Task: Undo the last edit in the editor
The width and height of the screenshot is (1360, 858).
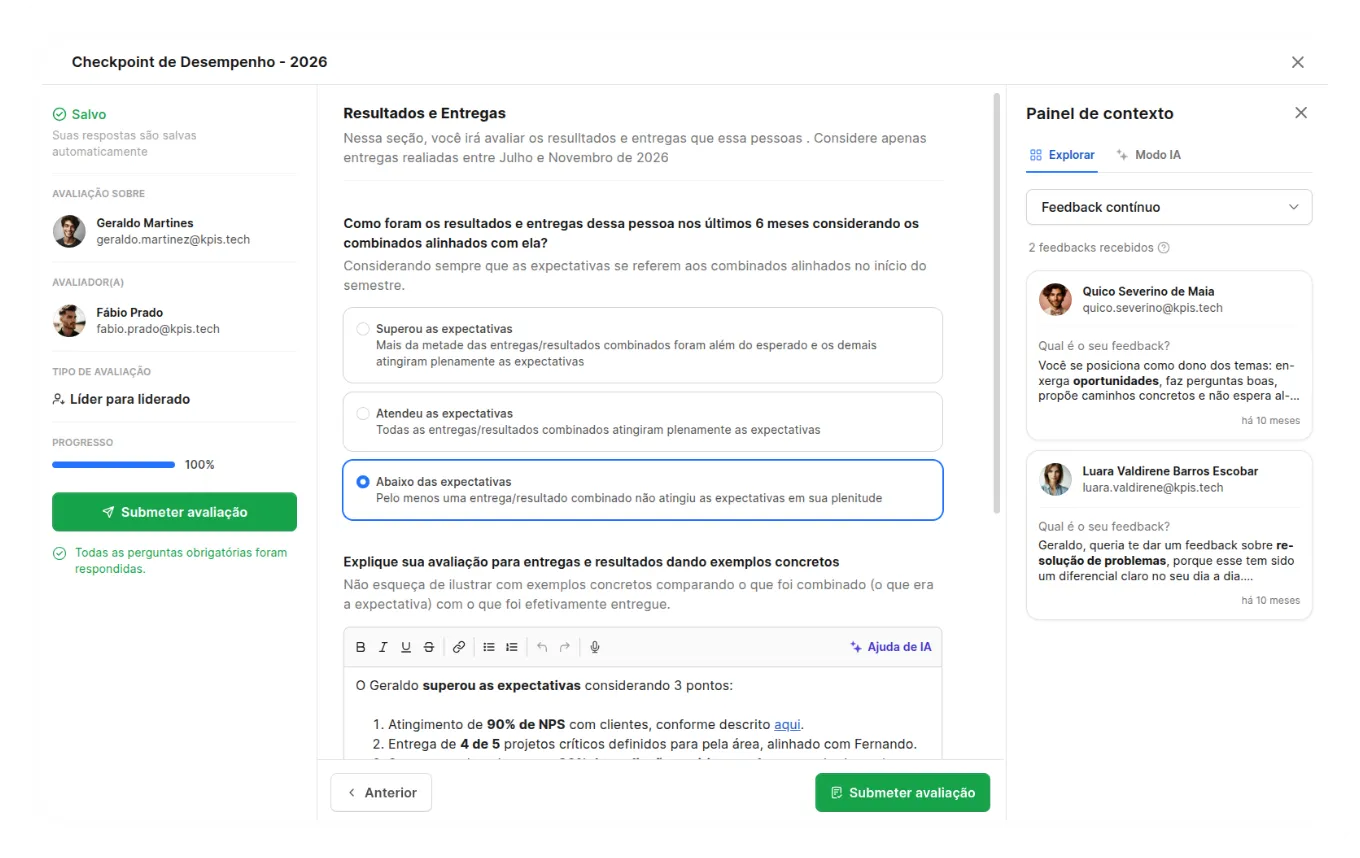Action: point(542,647)
